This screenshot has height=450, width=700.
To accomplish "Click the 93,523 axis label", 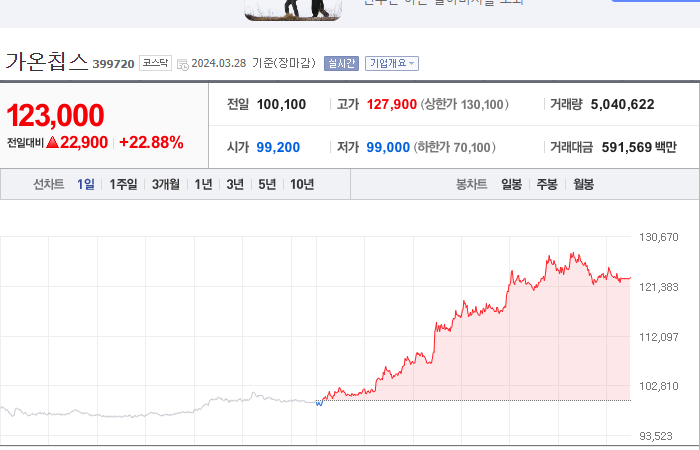I will pos(658,436).
